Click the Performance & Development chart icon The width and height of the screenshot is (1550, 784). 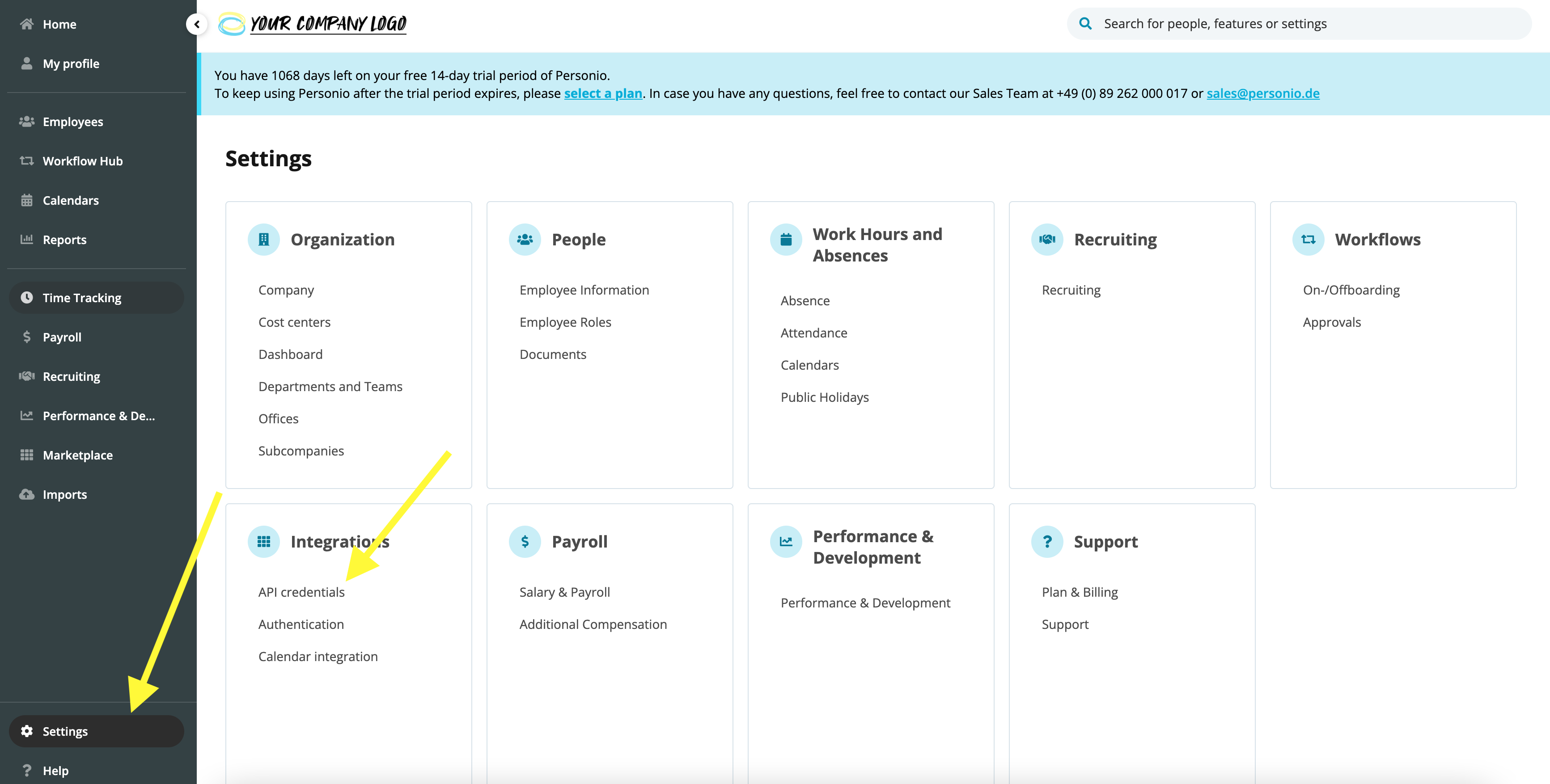(786, 542)
